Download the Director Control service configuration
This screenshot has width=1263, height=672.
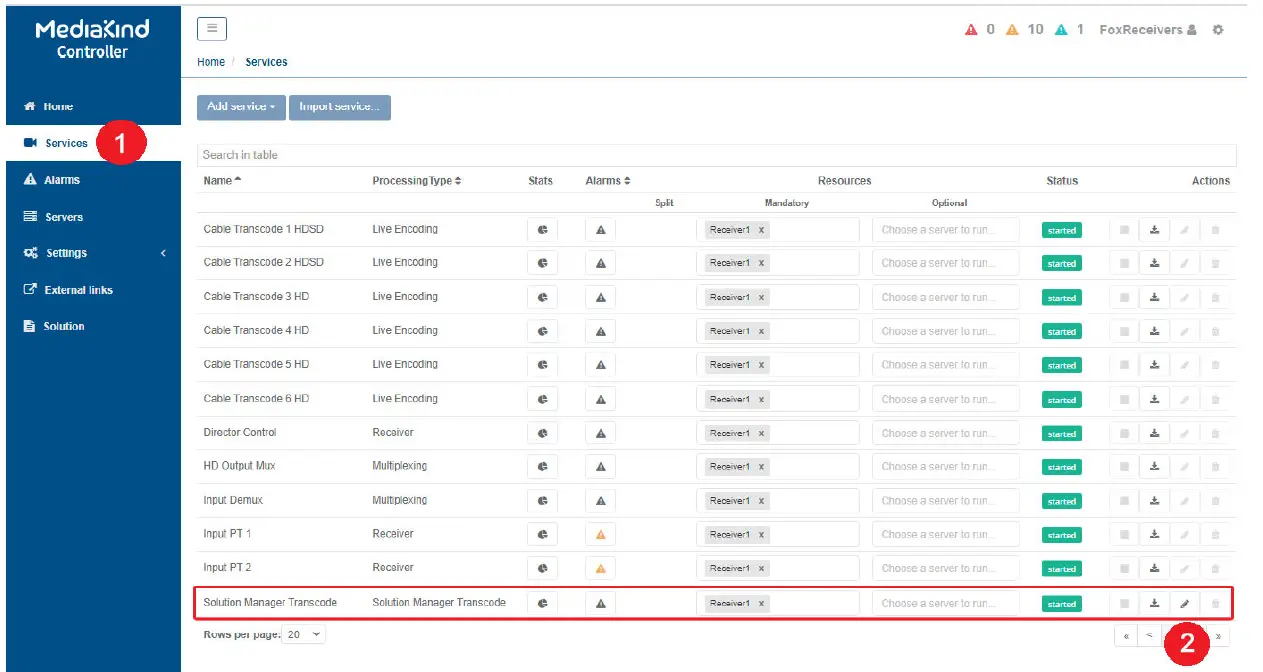[x=1154, y=433]
